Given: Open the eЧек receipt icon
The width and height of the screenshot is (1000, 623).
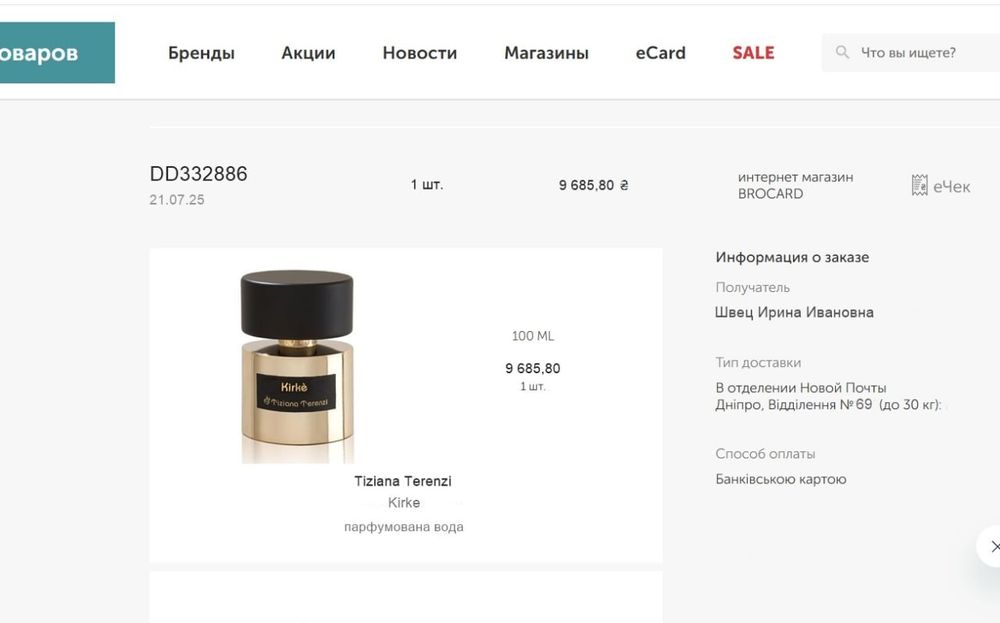Looking at the screenshot, I should coord(919,186).
